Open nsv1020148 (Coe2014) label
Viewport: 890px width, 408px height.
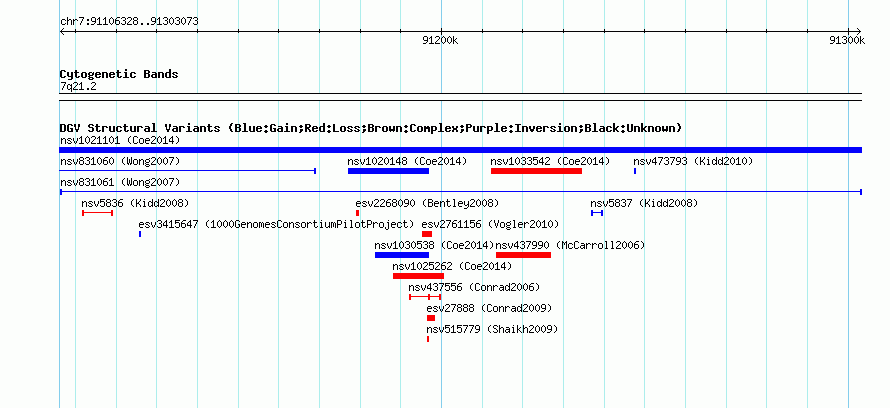pos(407,162)
